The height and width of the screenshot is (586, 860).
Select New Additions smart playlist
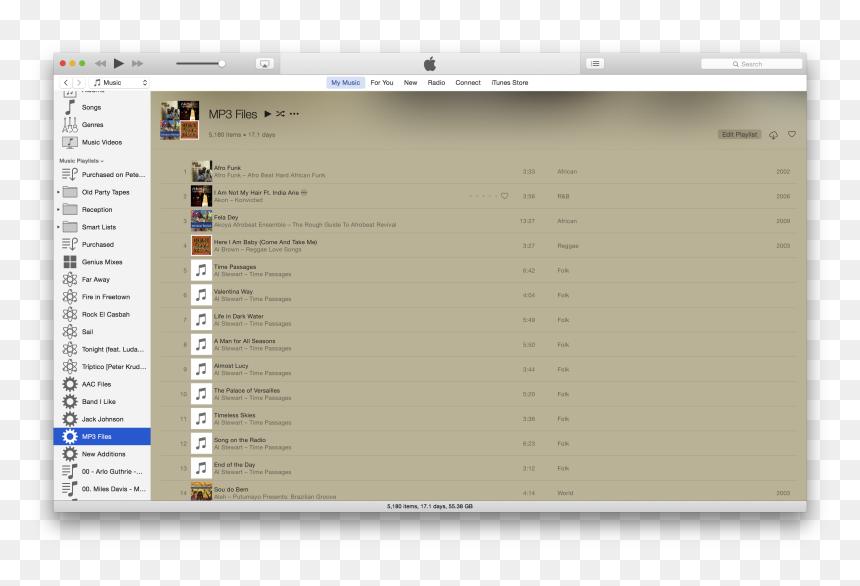[x=102, y=454]
